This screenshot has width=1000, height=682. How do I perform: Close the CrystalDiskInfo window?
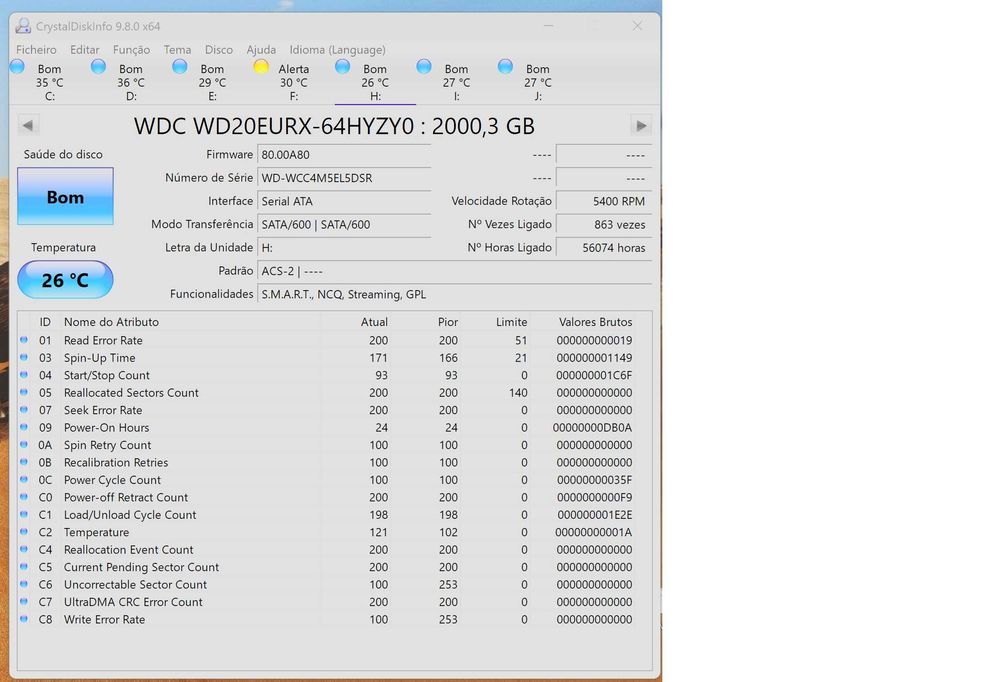(x=637, y=26)
